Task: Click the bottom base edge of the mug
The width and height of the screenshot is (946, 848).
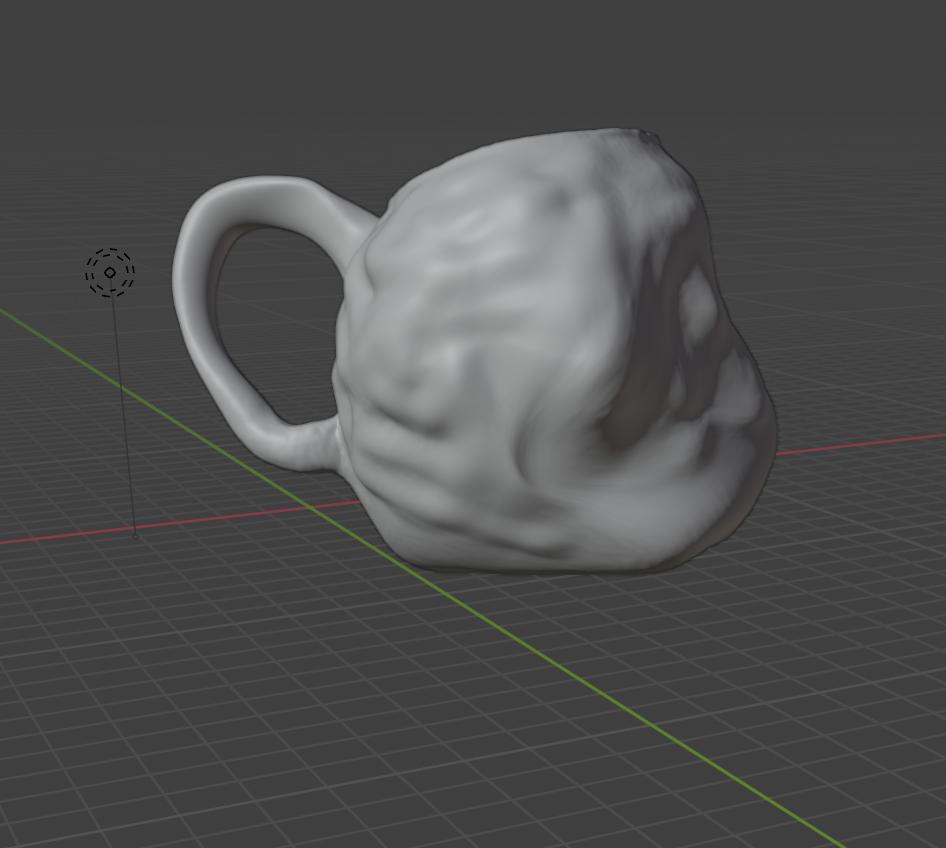Action: click(540, 568)
